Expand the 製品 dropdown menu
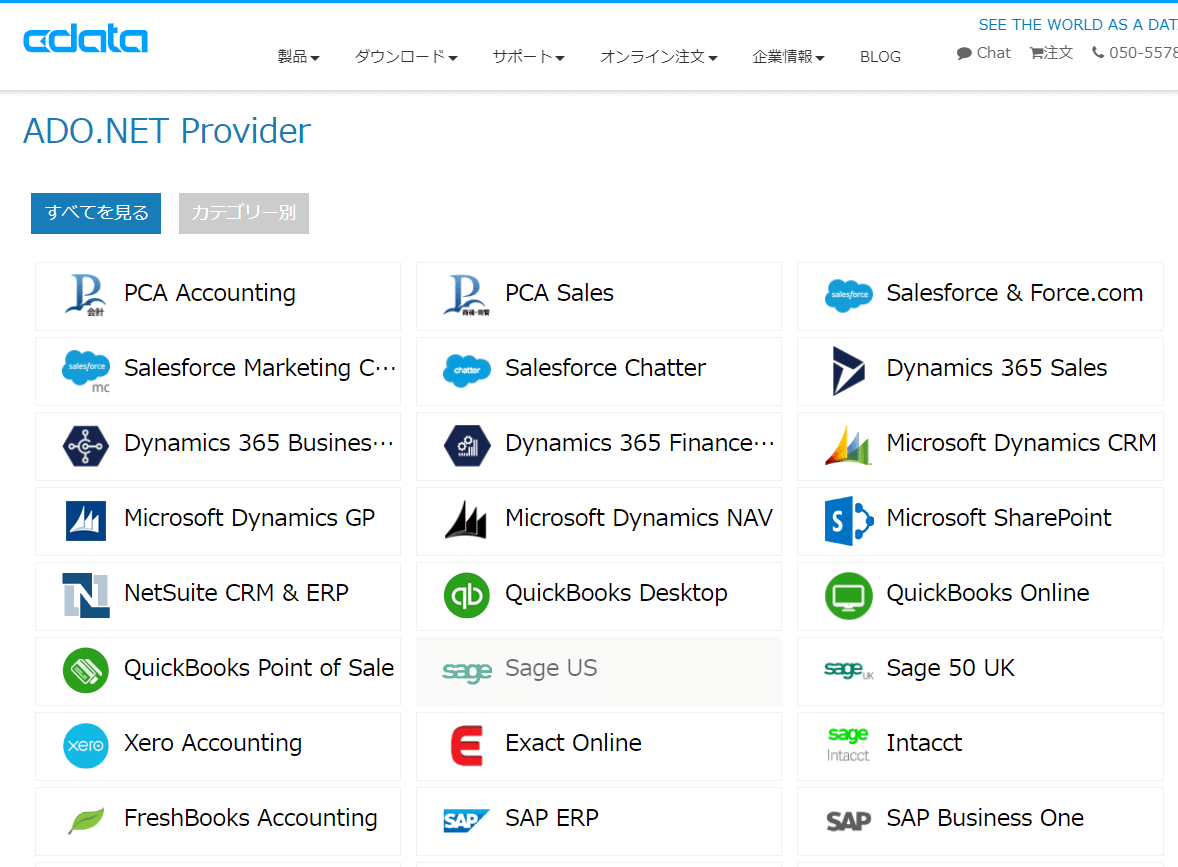 pyautogui.click(x=298, y=56)
